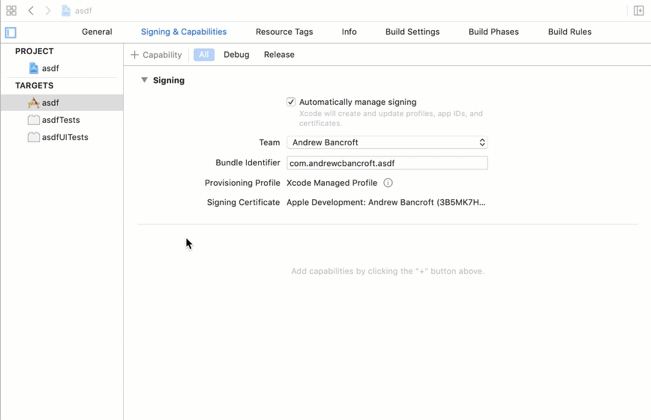Add editor on right icon
This screenshot has width=651, height=420.
click(x=639, y=11)
